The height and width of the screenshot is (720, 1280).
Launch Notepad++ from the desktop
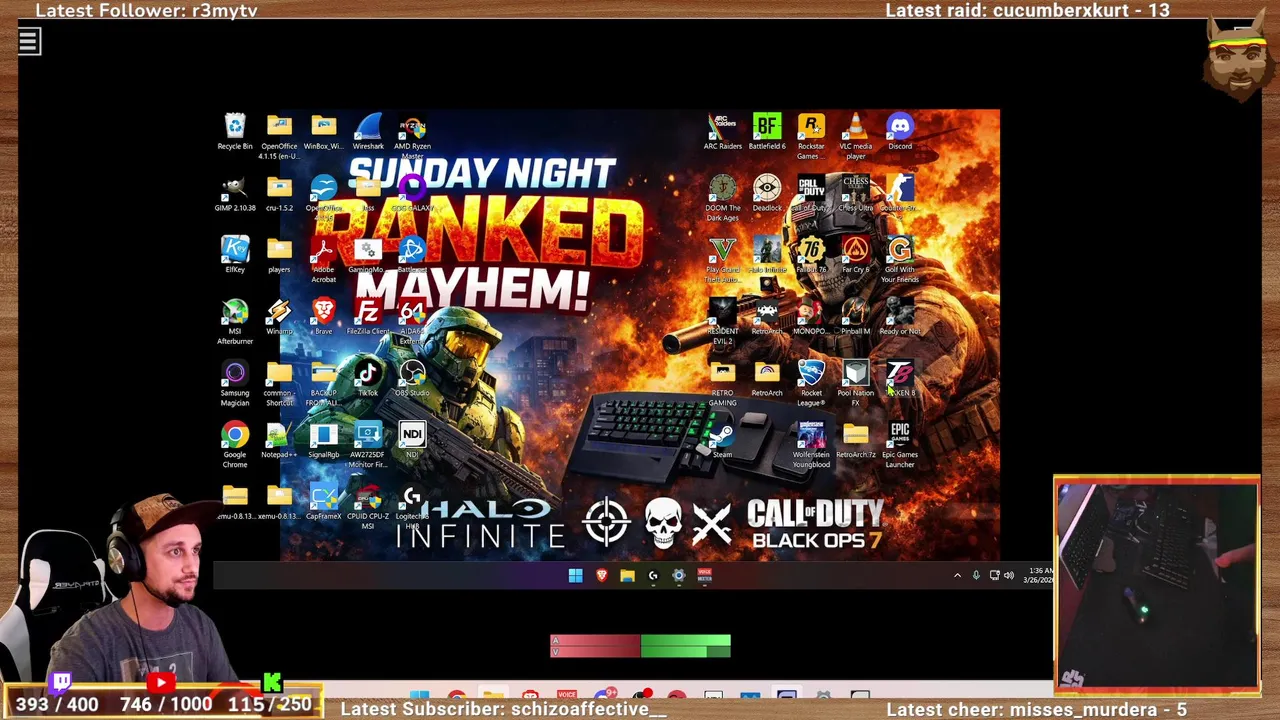pos(279,441)
